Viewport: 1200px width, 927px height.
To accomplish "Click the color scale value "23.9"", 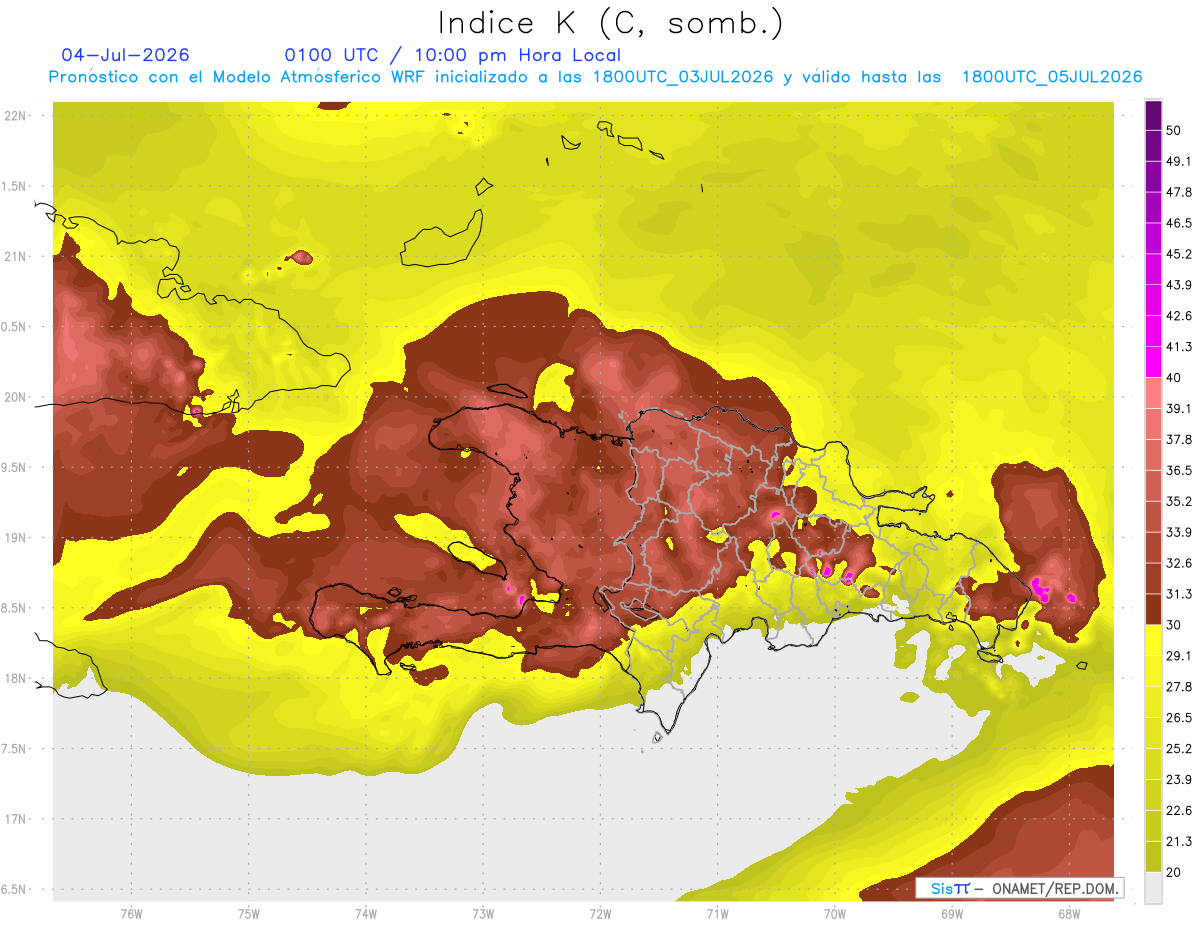I will 1179,780.
